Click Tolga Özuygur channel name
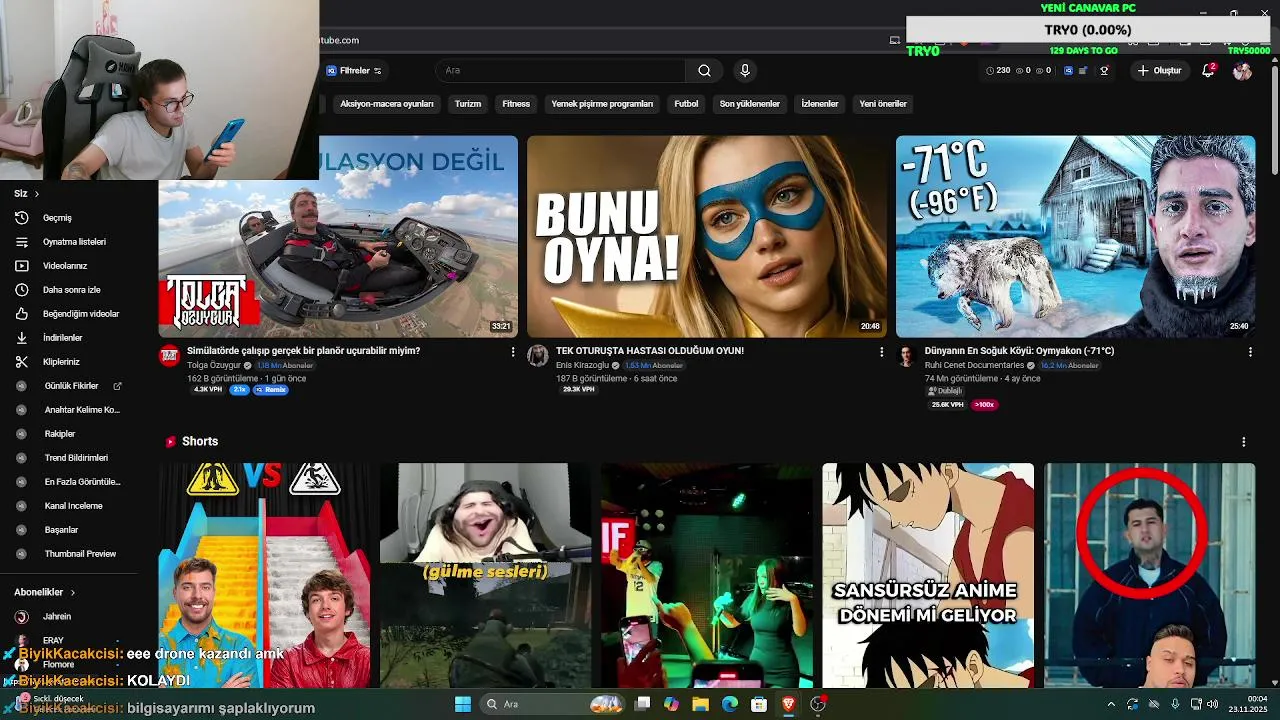The image size is (1280, 720). click(214, 366)
